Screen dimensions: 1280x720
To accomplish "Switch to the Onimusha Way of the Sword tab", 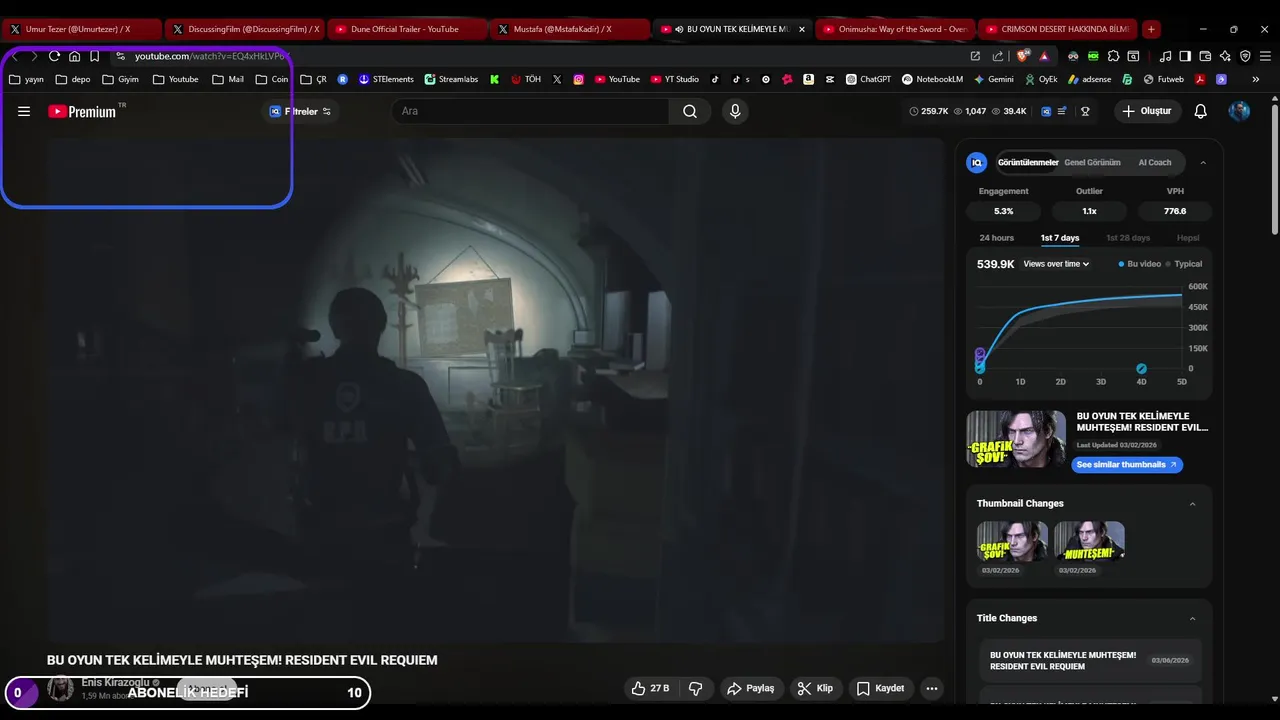I will pyautogui.click(x=893, y=29).
